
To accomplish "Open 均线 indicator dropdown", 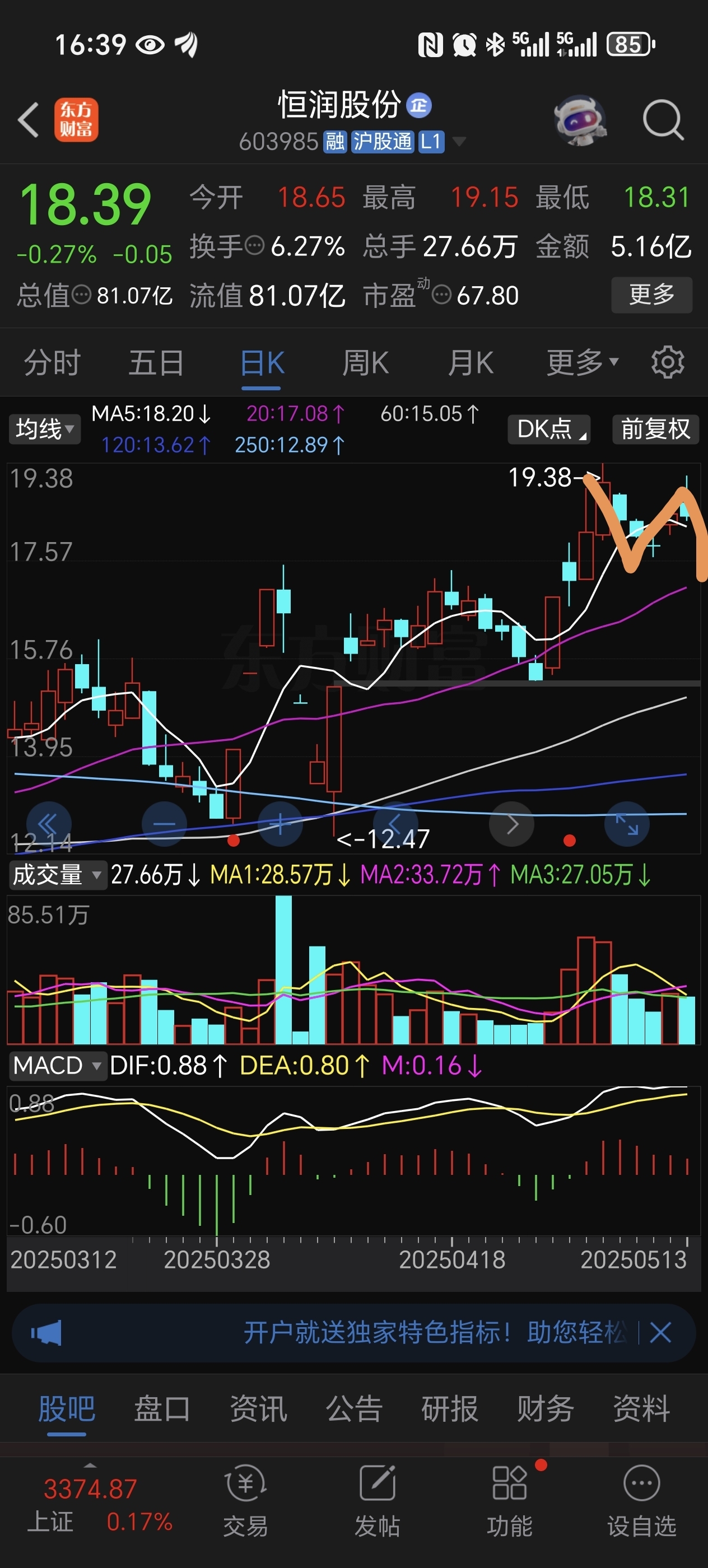I will point(44,429).
